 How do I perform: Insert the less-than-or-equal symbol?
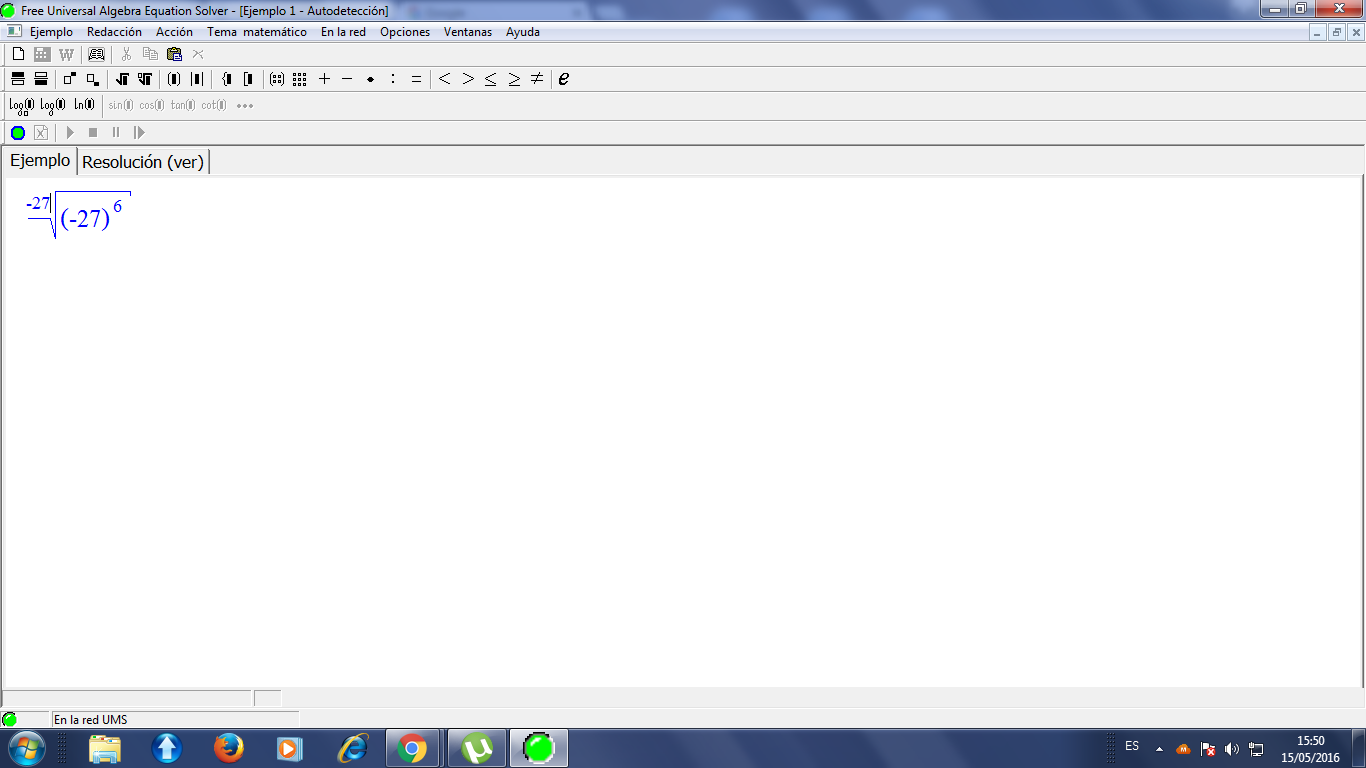491,79
